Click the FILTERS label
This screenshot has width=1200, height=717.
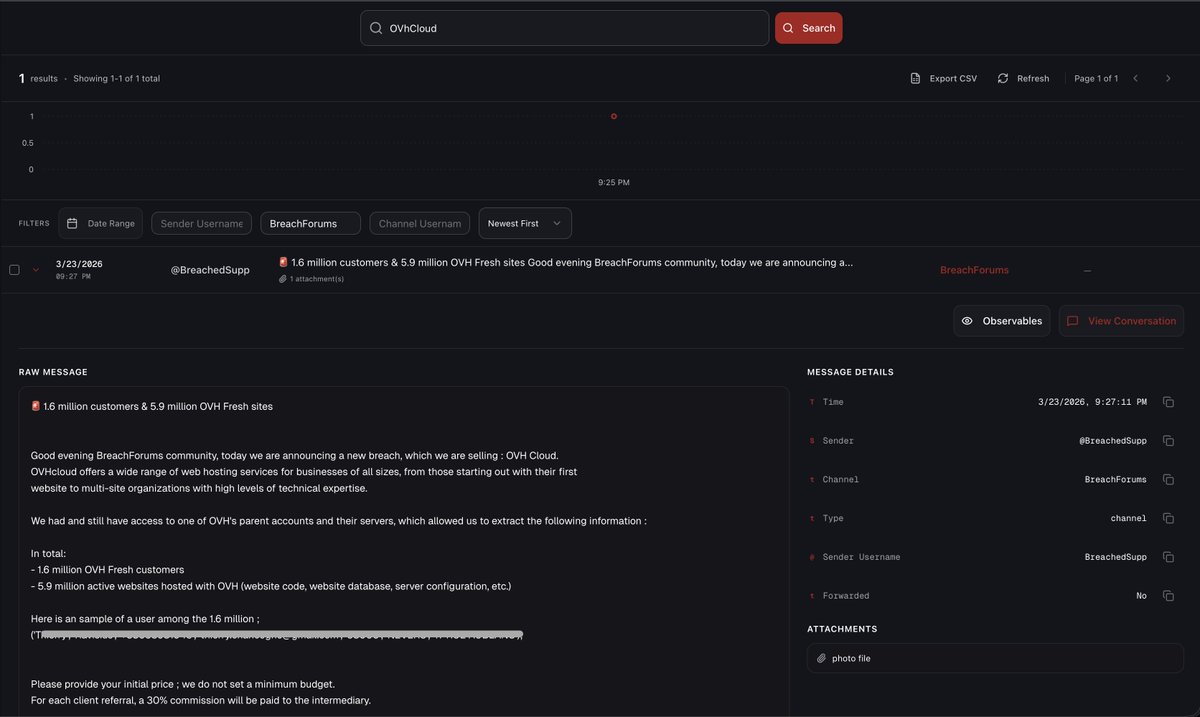pyautogui.click(x=34, y=223)
